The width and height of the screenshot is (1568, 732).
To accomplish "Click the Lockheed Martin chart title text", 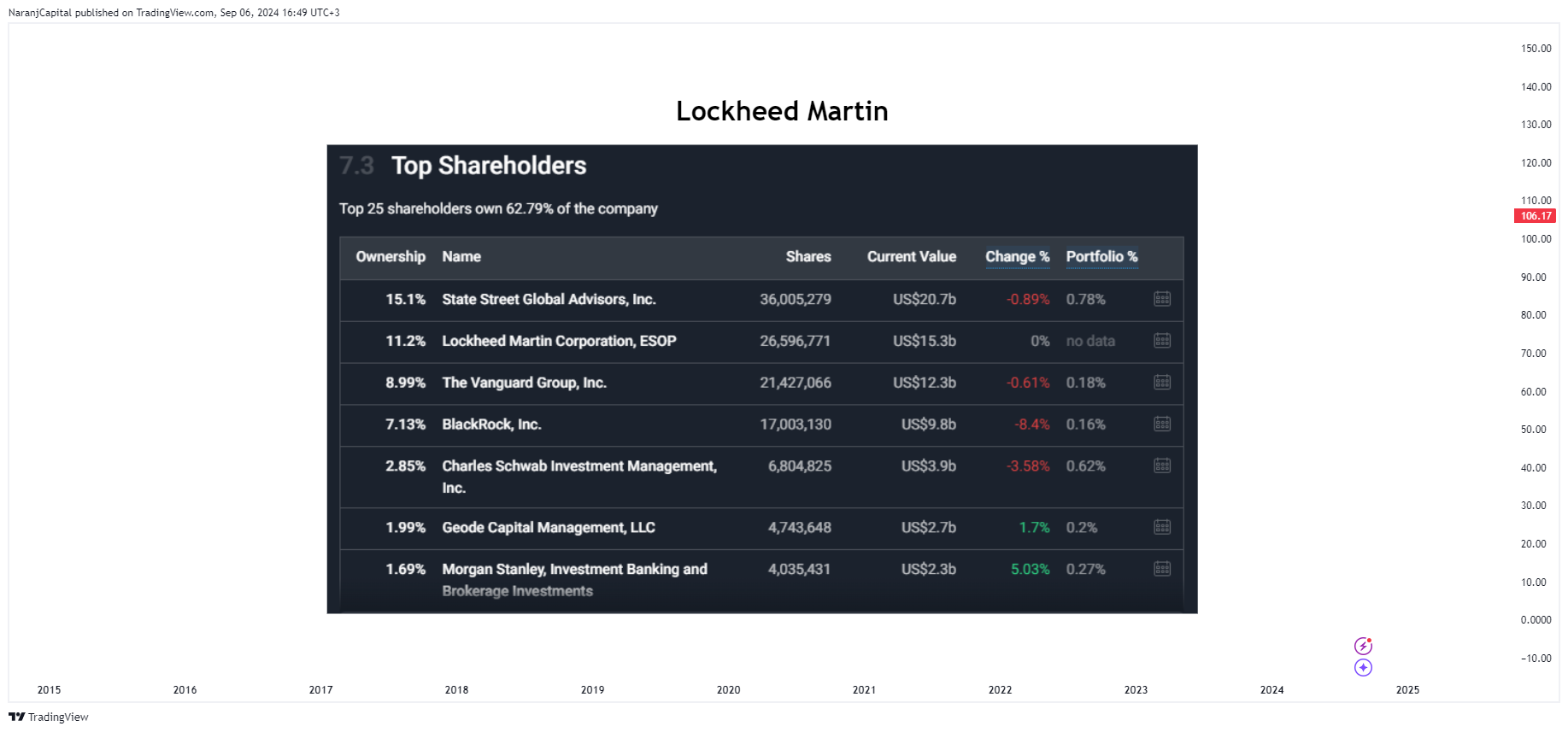I will [x=782, y=111].
